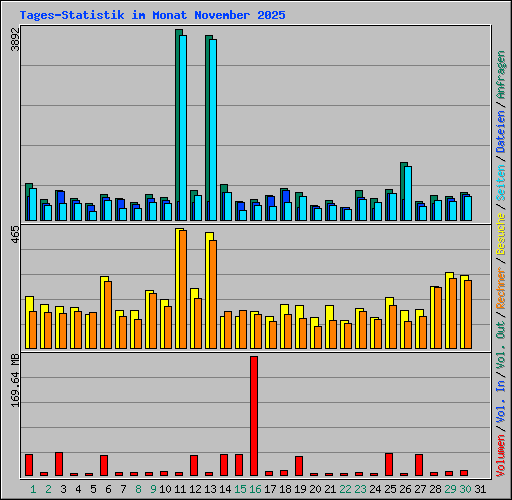Click day label '11' on x-axis
This screenshot has width=512, height=500.
pyautogui.click(x=180, y=489)
